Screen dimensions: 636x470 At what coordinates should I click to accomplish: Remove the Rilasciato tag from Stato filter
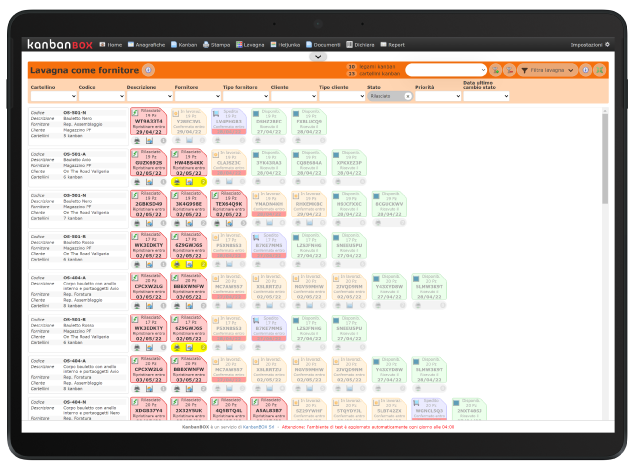[x=407, y=96]
